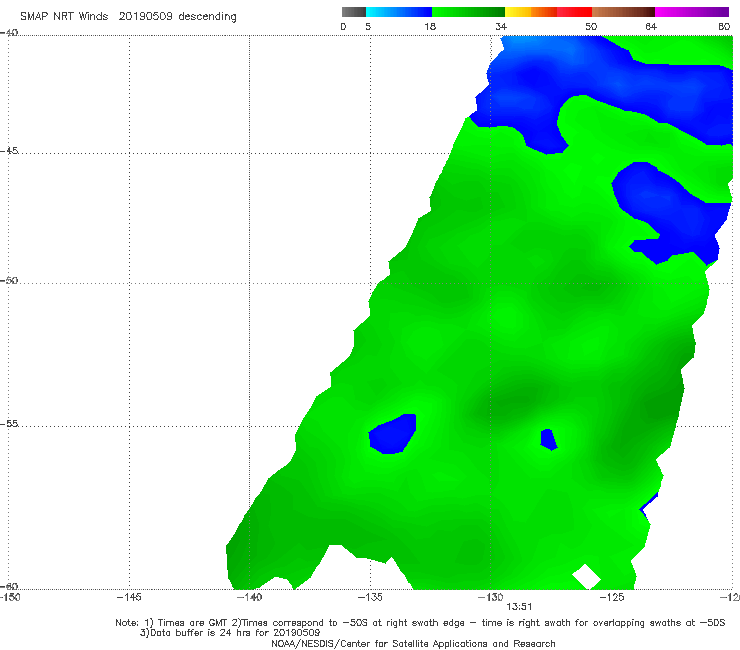This screenshot has width=740, height=650.
Task: Click the longitude axis label '-135'
Action: pos(370,597)
